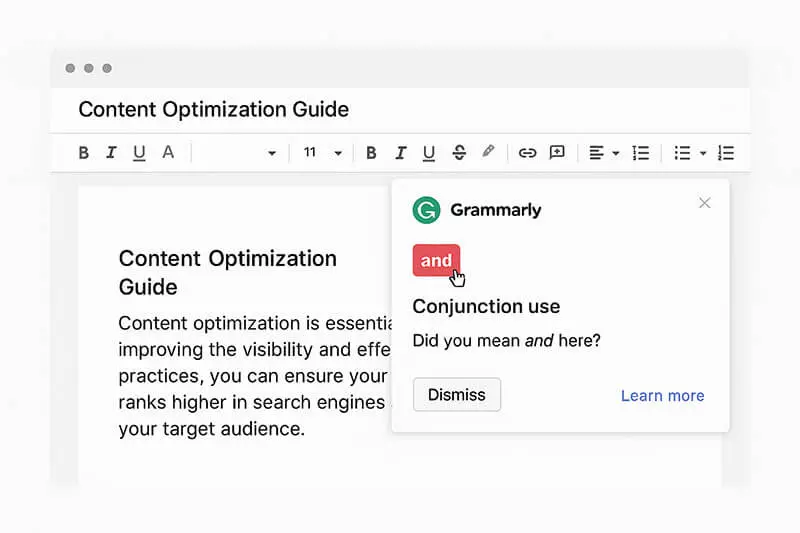
Task: Click the Underline icon beside the text color A
Action: pos(139,153)
